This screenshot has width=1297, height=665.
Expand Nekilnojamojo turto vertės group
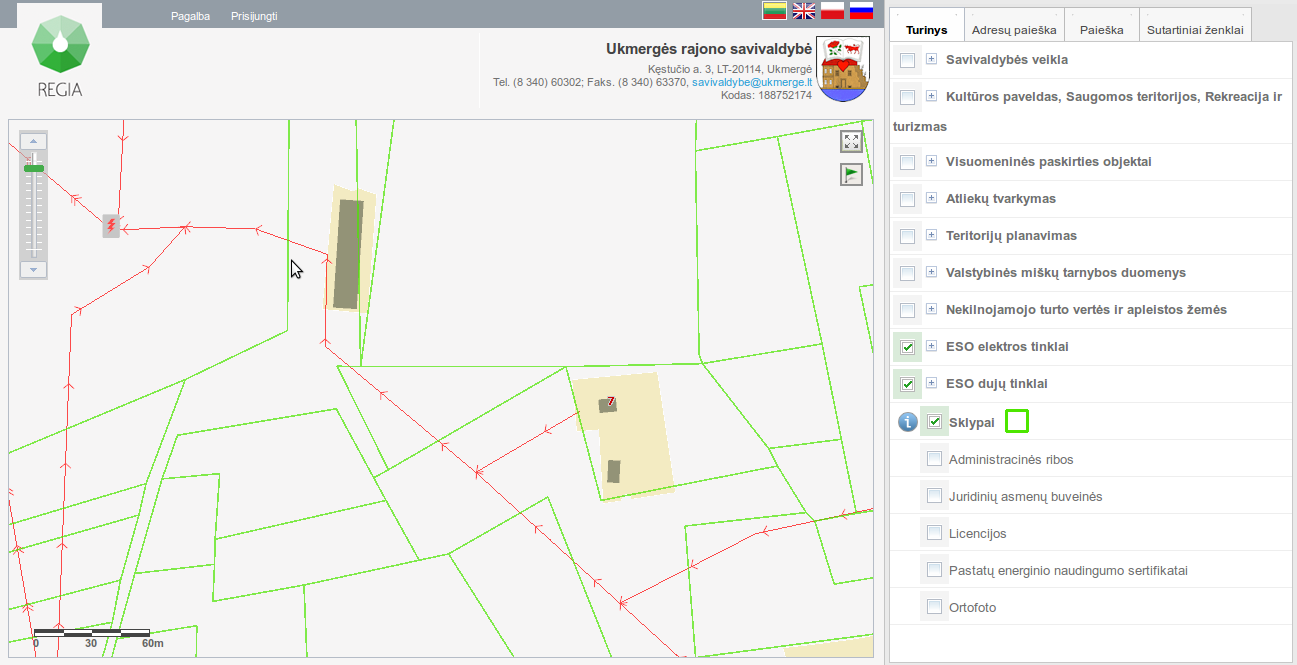[931, 309]
